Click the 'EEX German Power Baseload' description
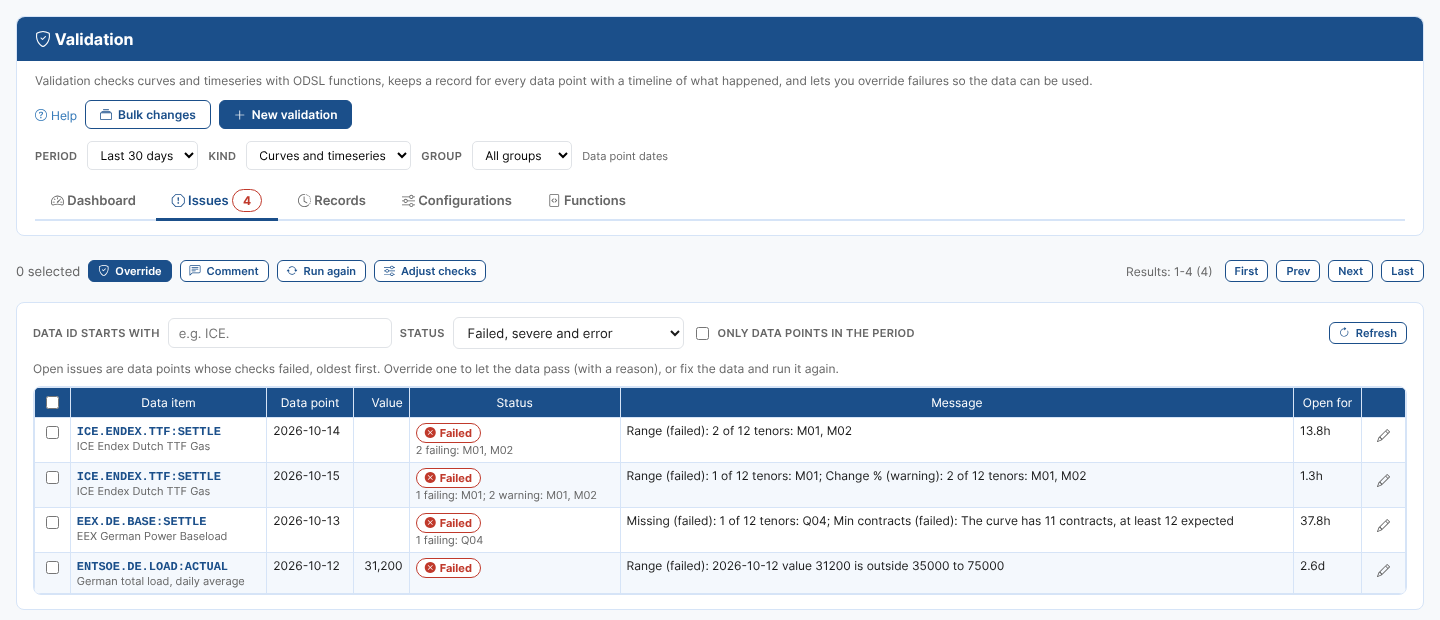1440x620 pixels. pyautogui.click(x=151, y=536)
